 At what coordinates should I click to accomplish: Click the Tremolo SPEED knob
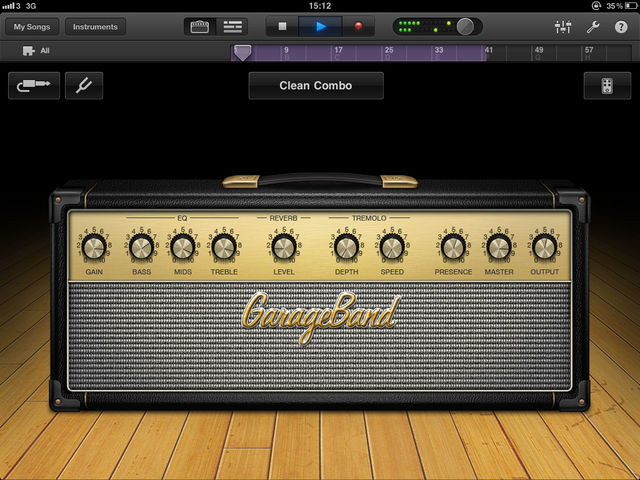point(392,248)
